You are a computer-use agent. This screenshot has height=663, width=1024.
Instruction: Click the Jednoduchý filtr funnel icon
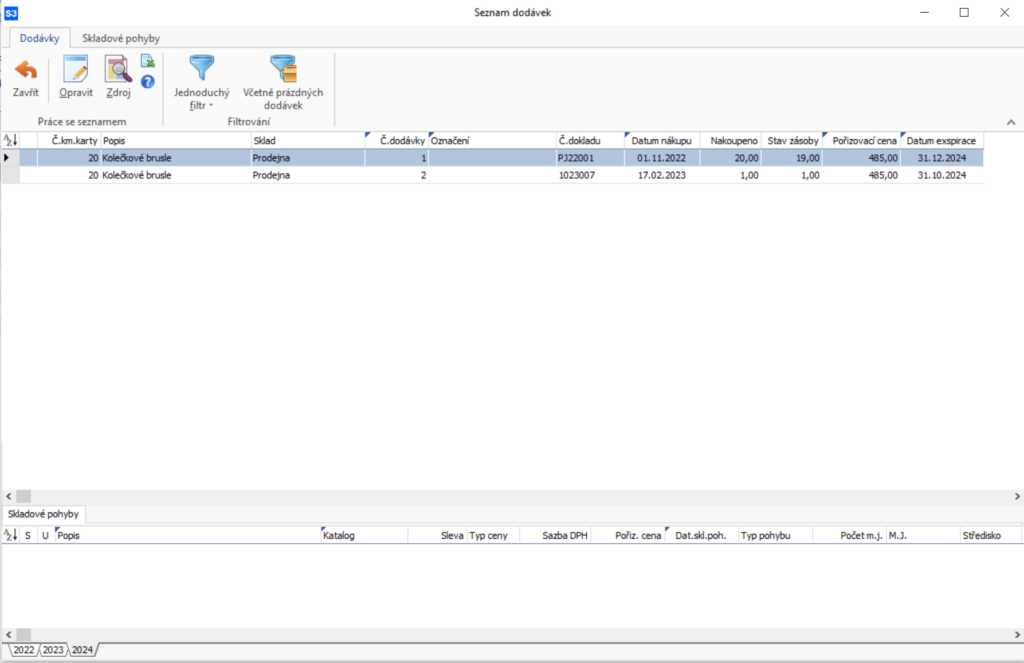click(202, 69)
